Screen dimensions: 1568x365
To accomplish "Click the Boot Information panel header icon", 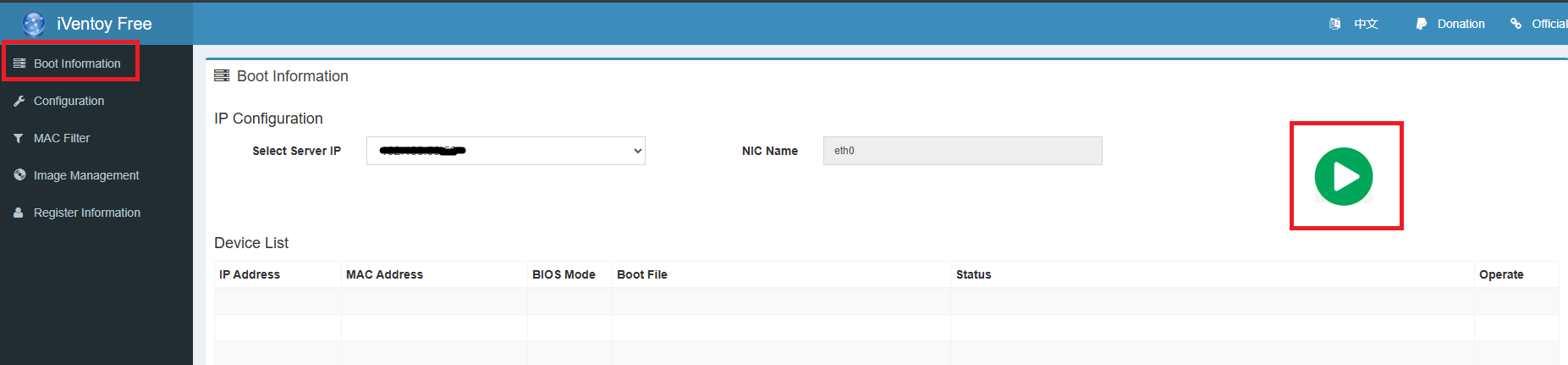I will 222,76.
